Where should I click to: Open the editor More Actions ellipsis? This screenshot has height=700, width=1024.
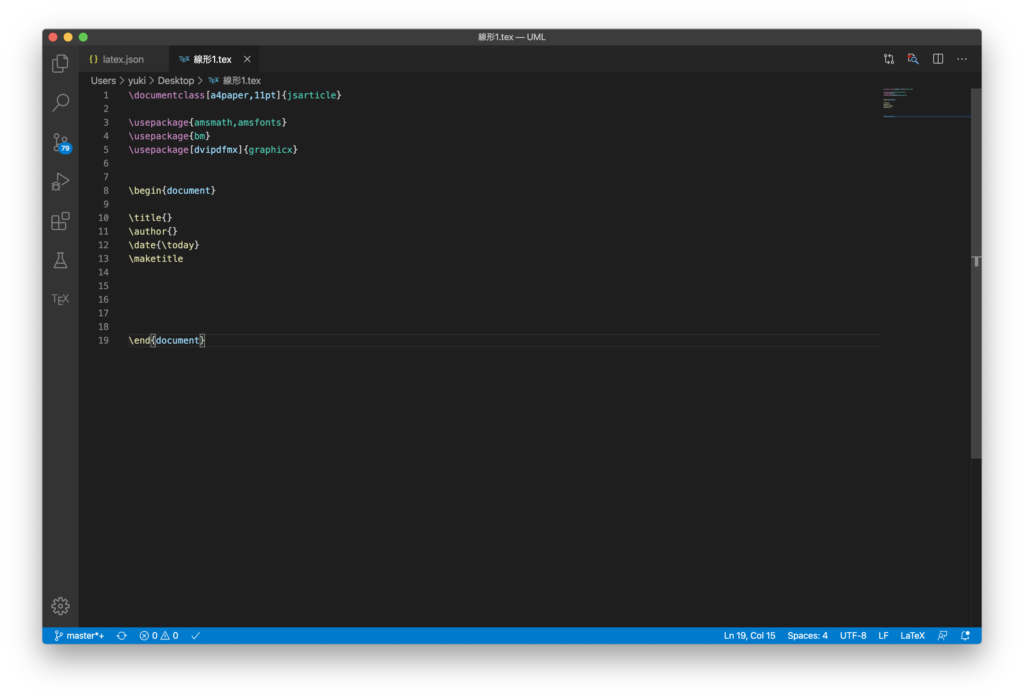(962, 59)
